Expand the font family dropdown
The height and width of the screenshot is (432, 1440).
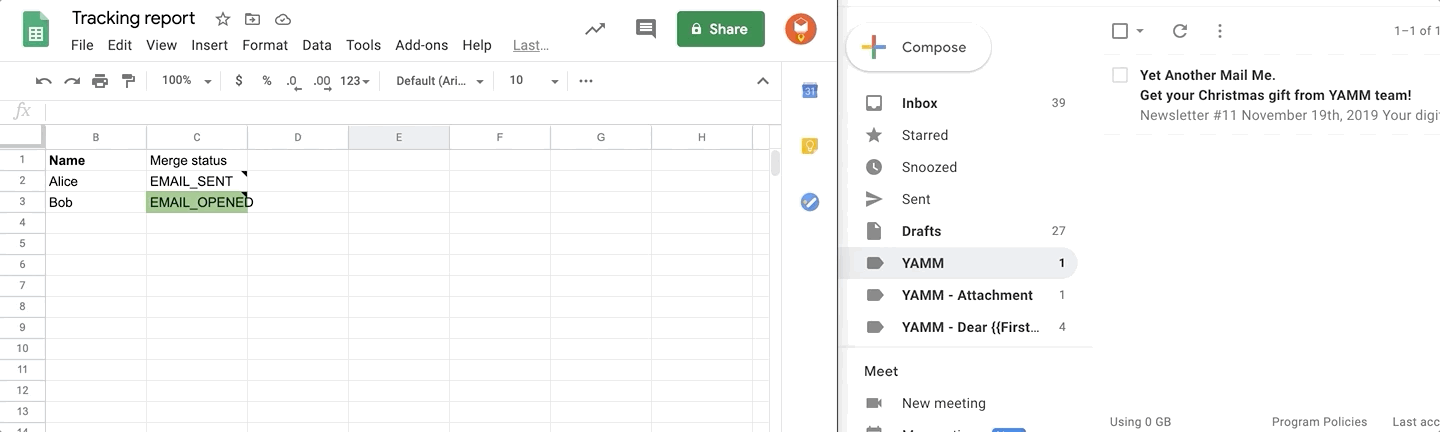click(x=440, y=81)
